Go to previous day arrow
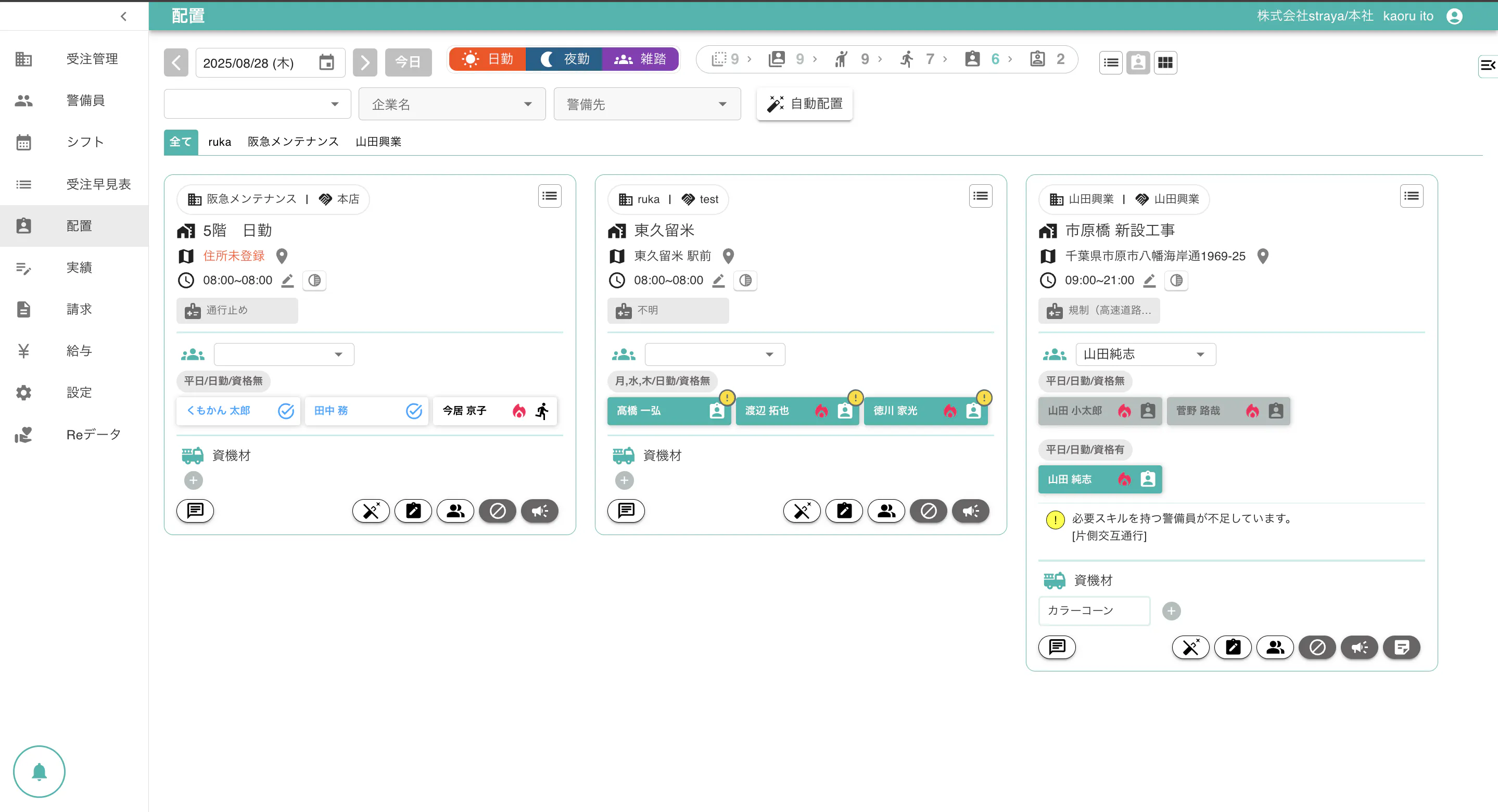Screen dimensions: 1498x812 click(176, 62)
